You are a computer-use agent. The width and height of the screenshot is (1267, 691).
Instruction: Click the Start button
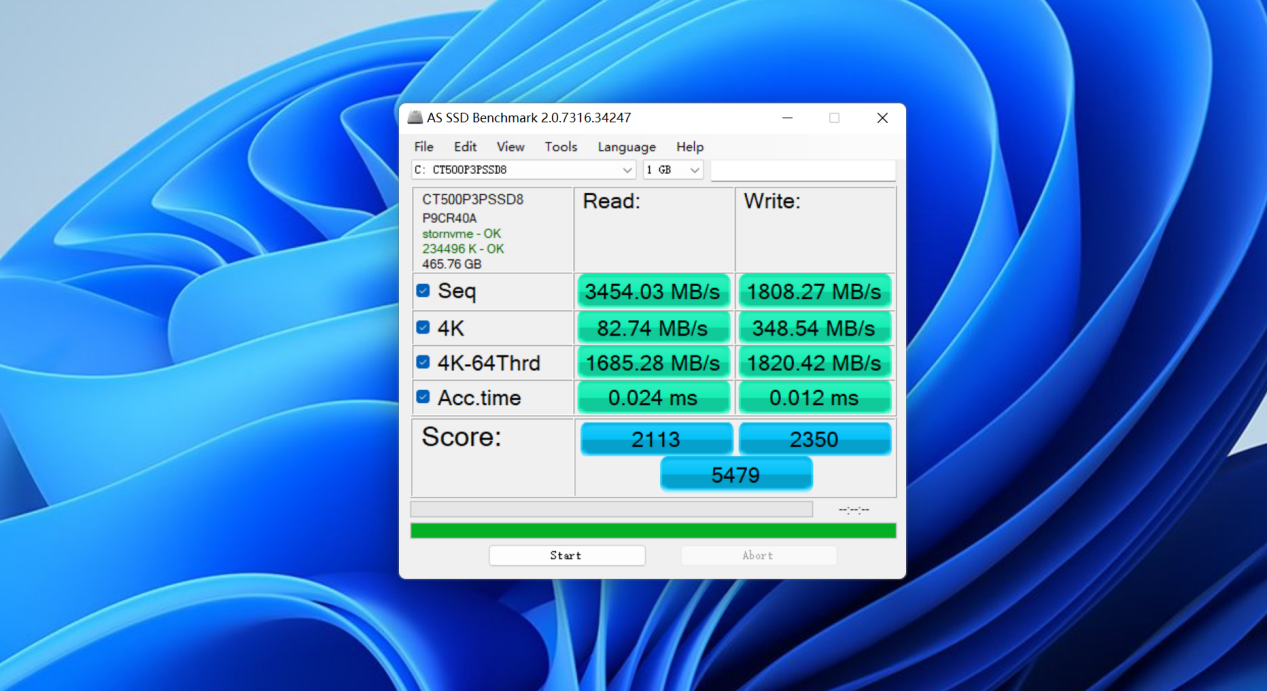[567, 555]
